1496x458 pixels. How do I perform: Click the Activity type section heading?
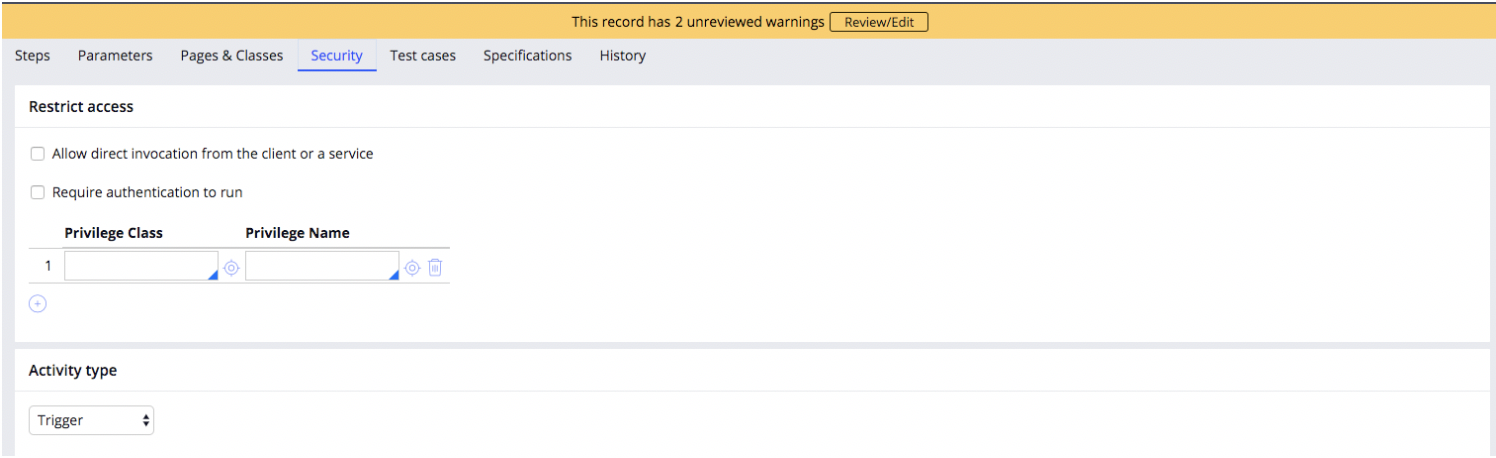73,371
